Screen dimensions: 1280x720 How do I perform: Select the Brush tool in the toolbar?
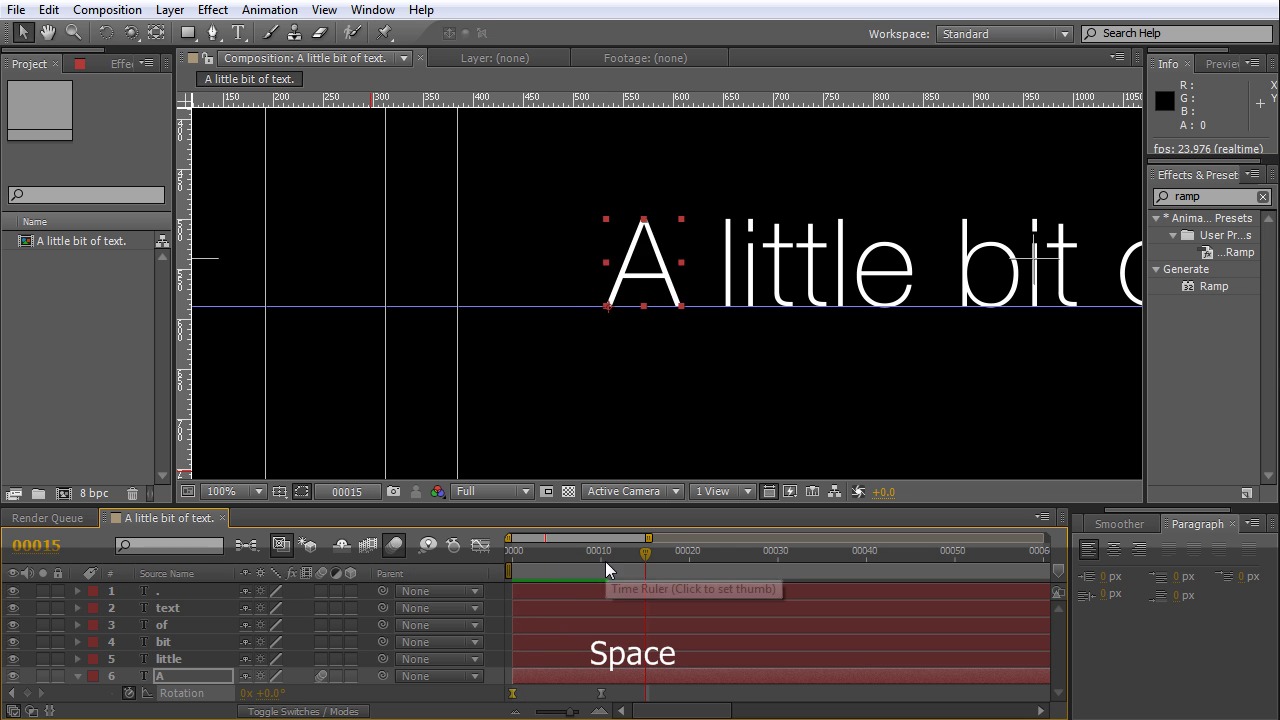point(270,33)
